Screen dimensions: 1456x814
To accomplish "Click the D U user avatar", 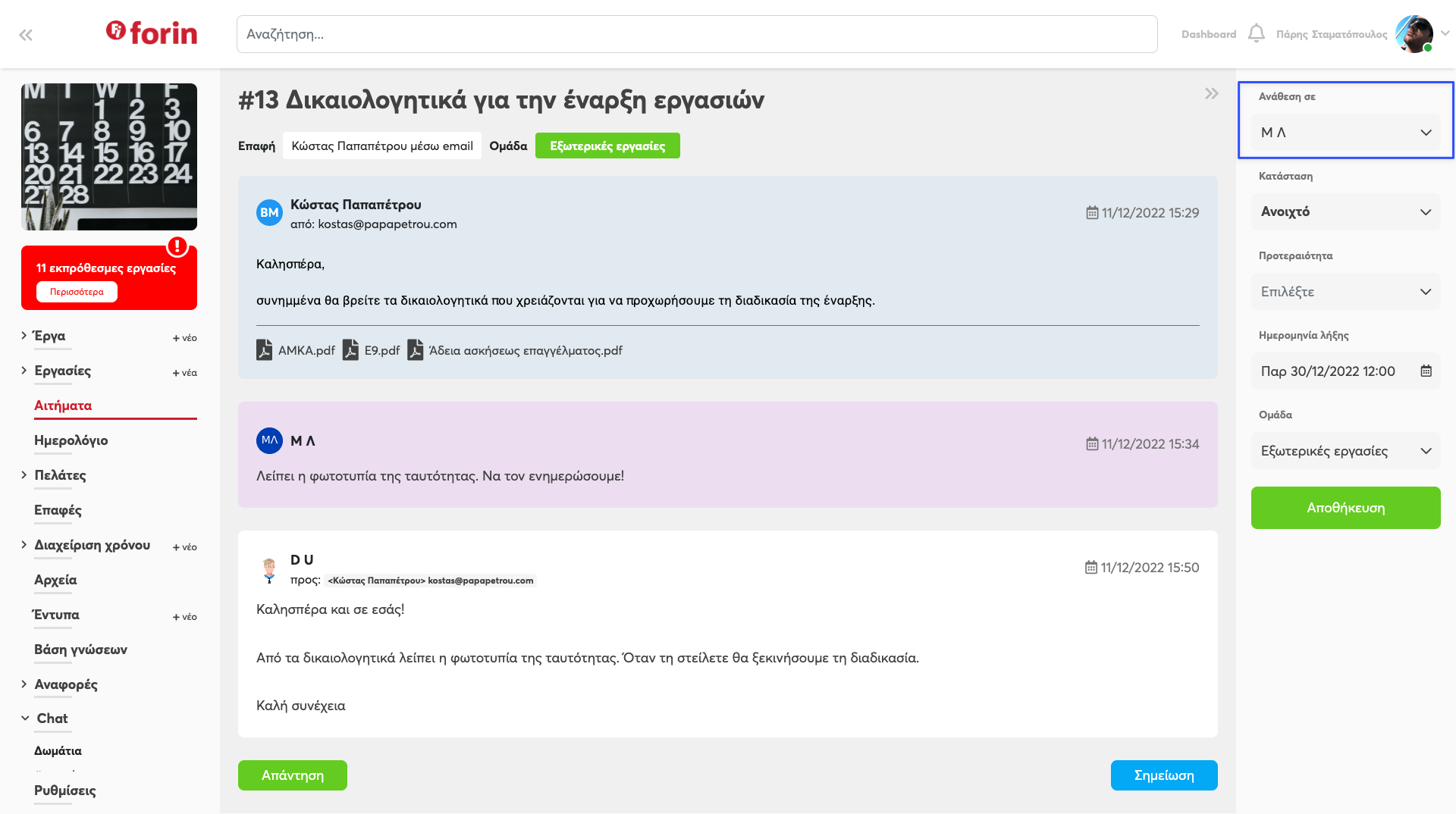I will (x=269, y=569).
